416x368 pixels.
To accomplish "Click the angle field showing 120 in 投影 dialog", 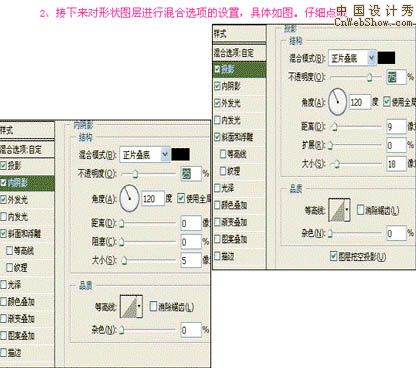I will pyautogui.click(x=360, y=102).
